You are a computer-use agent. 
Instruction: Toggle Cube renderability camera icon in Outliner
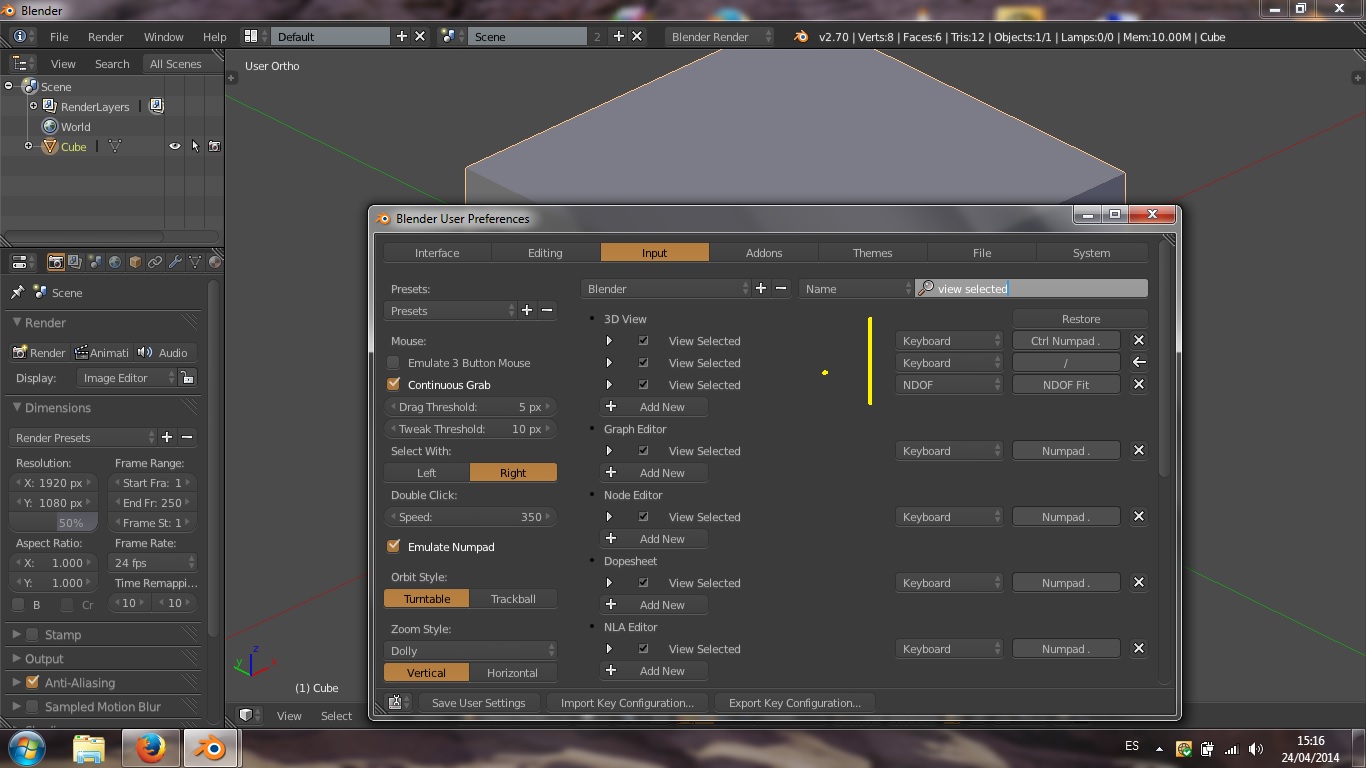214,146
